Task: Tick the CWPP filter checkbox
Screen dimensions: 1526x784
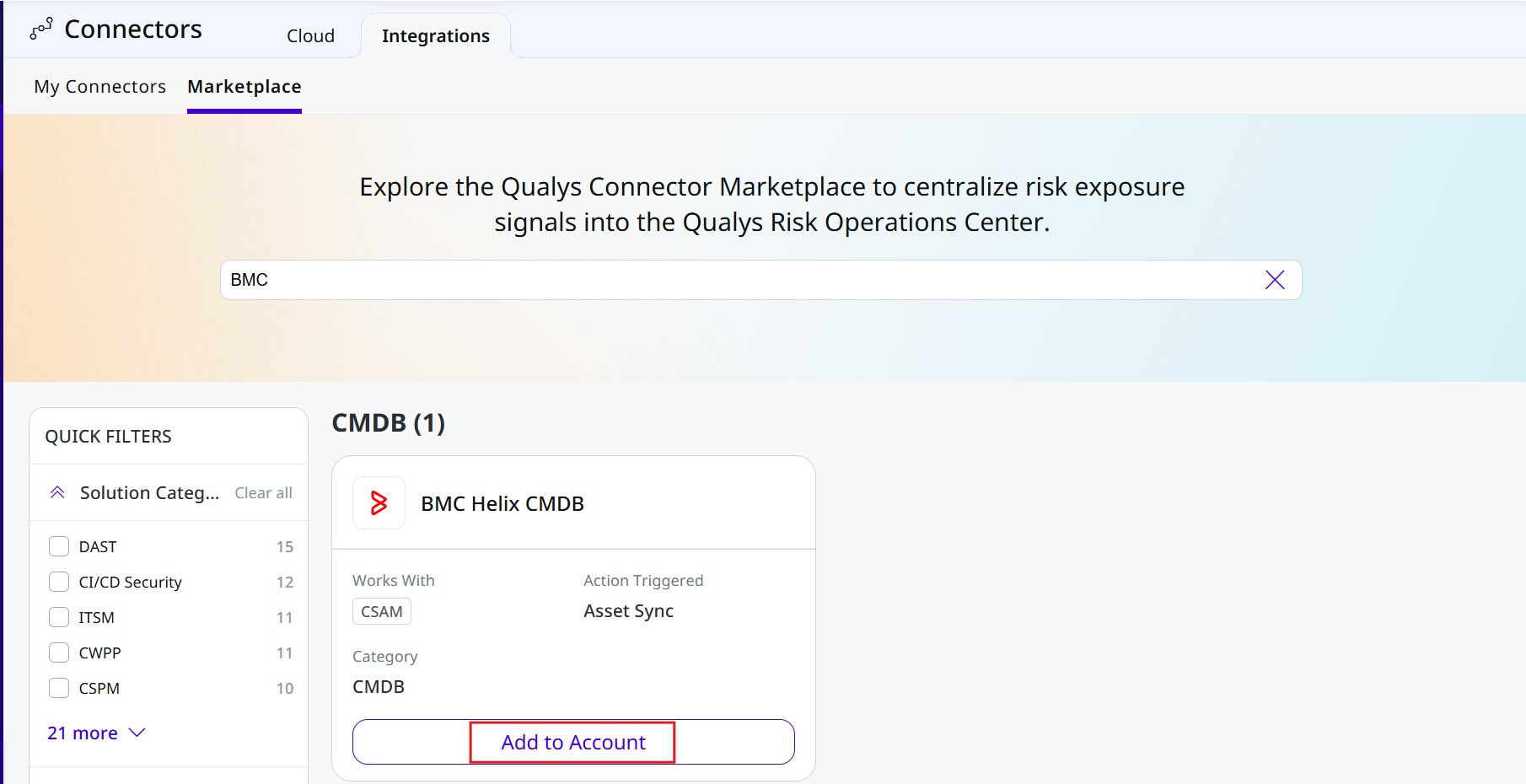Action: tap(59, 652)
